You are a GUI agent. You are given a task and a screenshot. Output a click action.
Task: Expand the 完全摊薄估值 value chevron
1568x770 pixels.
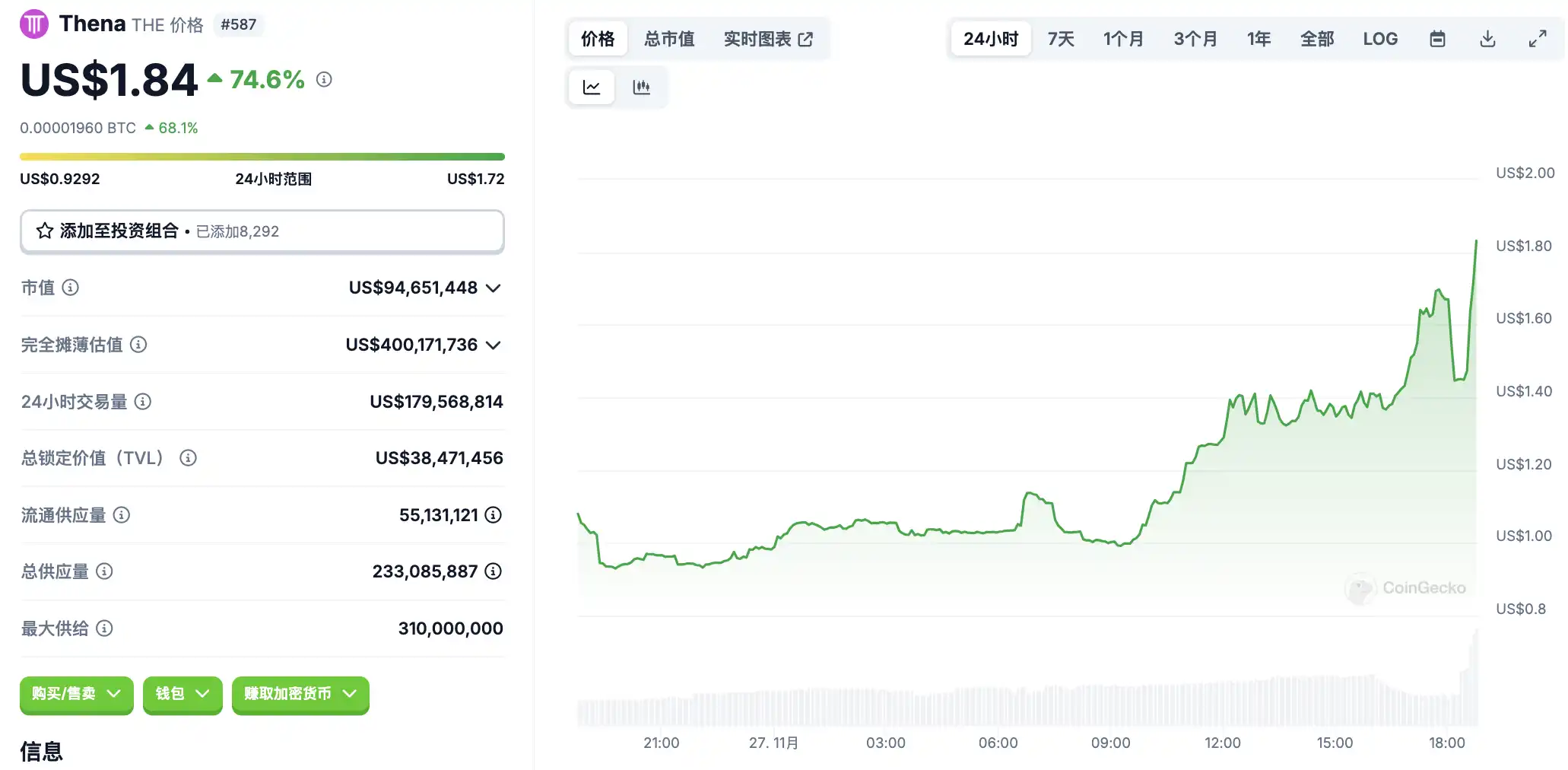[x=494, y=345]
